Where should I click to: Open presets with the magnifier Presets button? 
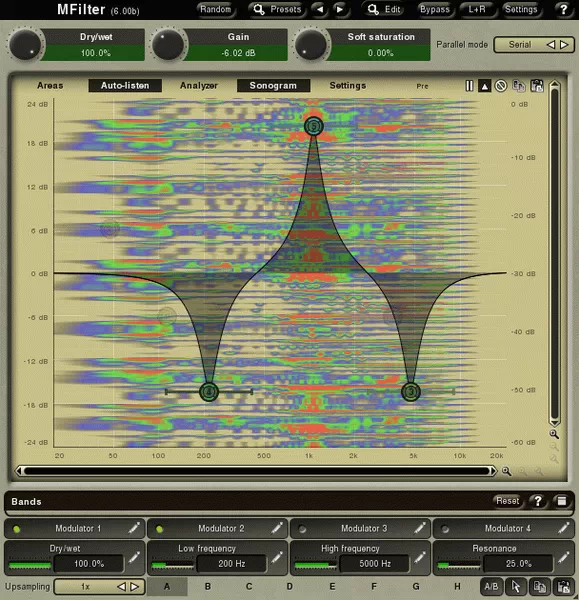277,9
